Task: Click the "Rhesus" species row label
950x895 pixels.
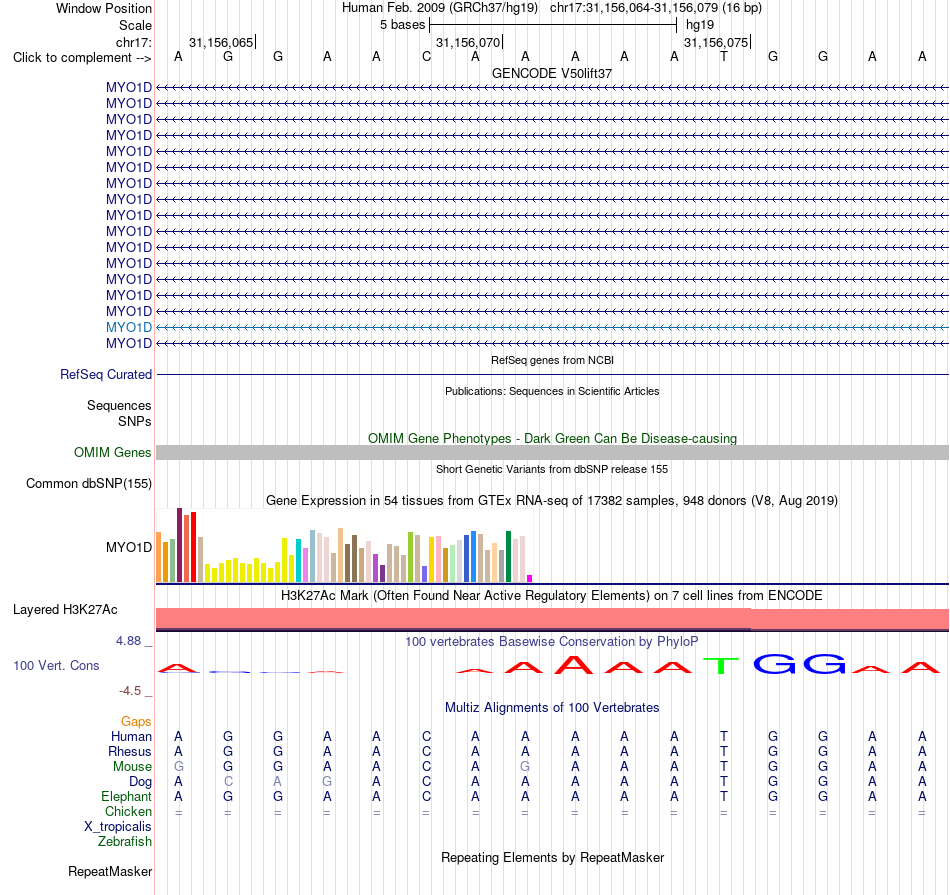Action: (130, 751)
